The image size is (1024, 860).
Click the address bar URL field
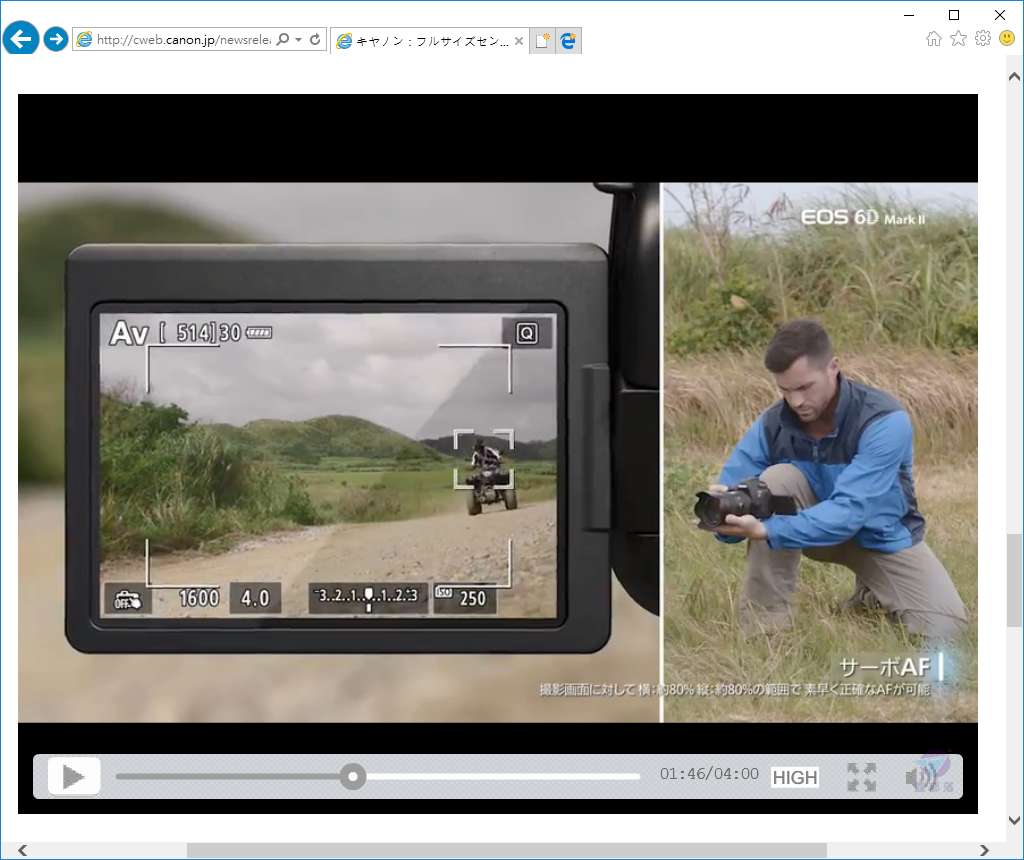183,40
